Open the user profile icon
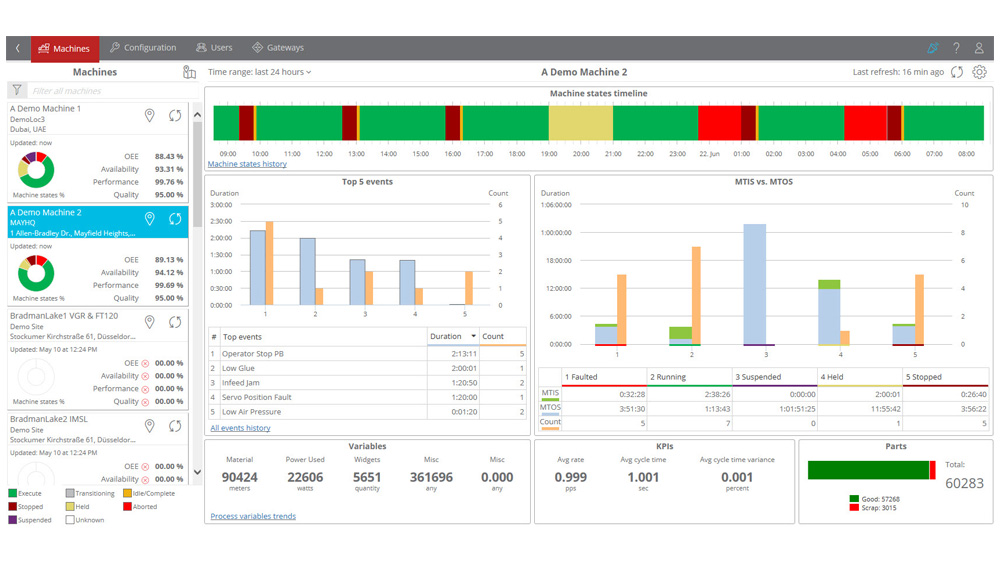Screen dimensions: 1000x562 979,48
